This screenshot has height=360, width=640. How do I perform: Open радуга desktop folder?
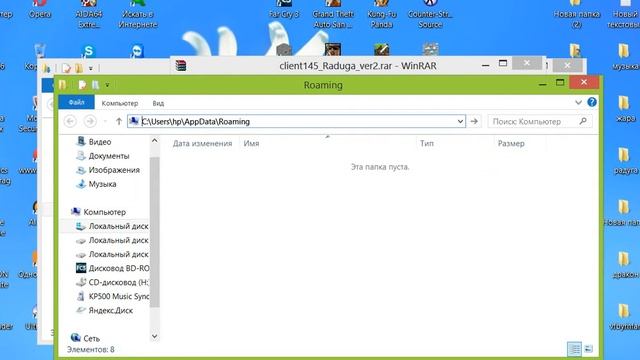click(624, 161)
